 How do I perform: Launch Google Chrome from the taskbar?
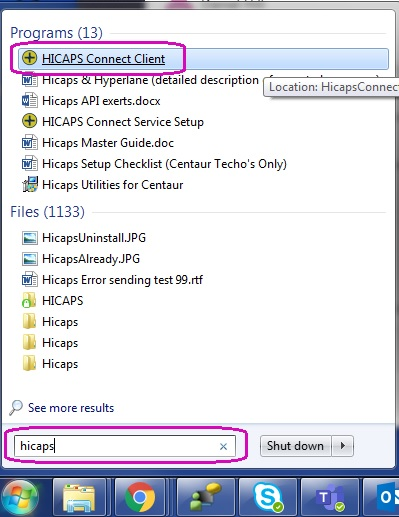click(x=140, y=498)
